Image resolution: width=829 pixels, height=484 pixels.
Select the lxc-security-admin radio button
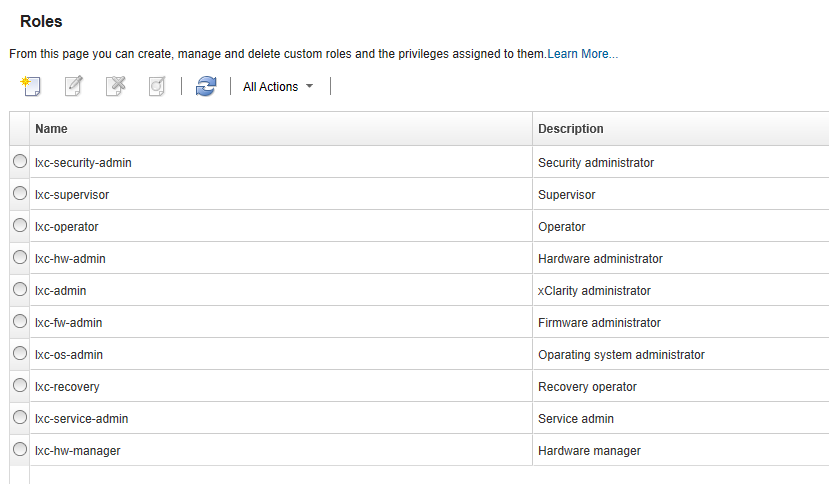click(20, 162)
